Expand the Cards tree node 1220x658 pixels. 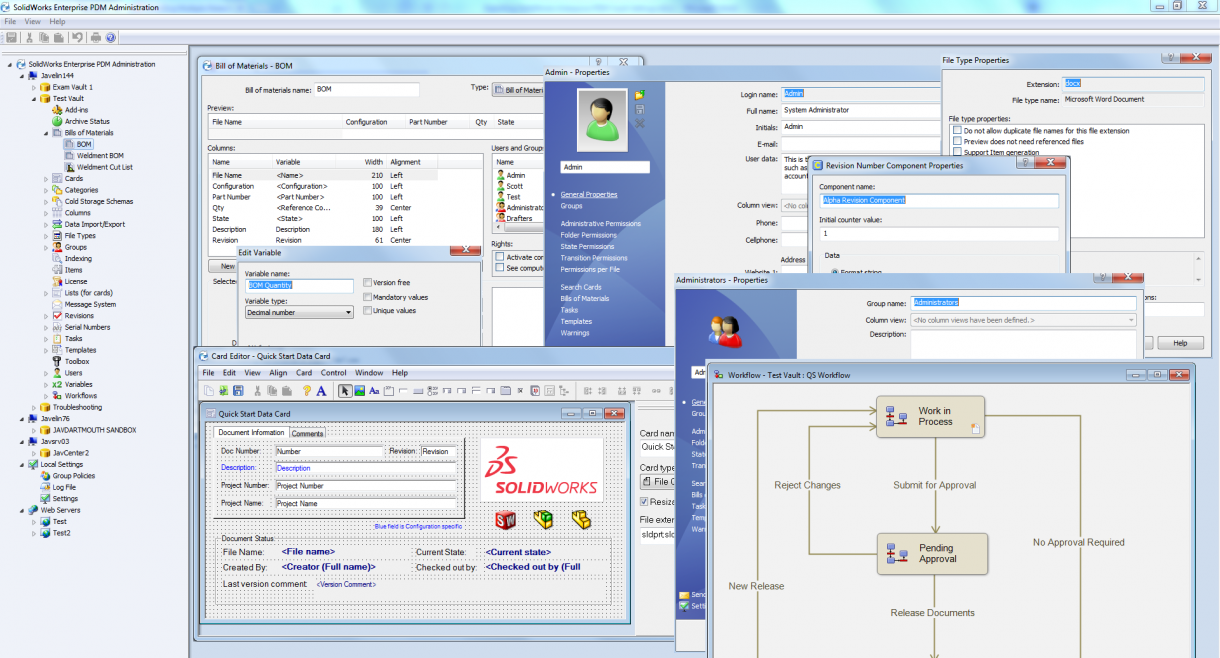click(46, 179)
